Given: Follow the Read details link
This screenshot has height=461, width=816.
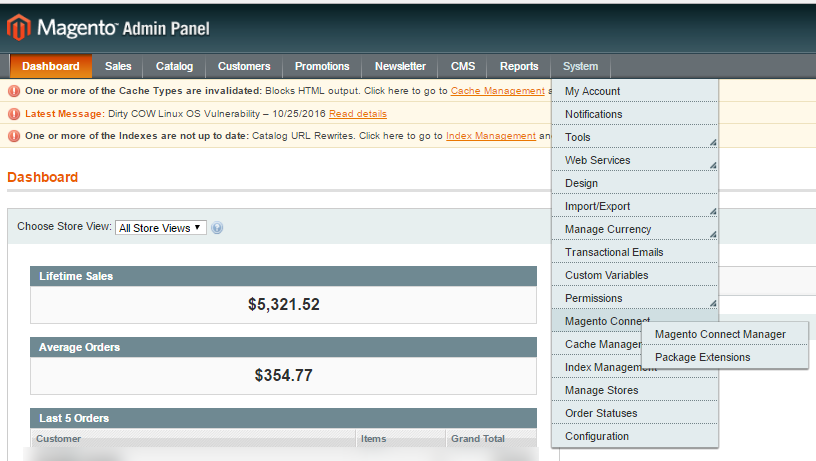Looking at the screenshot, I should [x=358, y=113].
